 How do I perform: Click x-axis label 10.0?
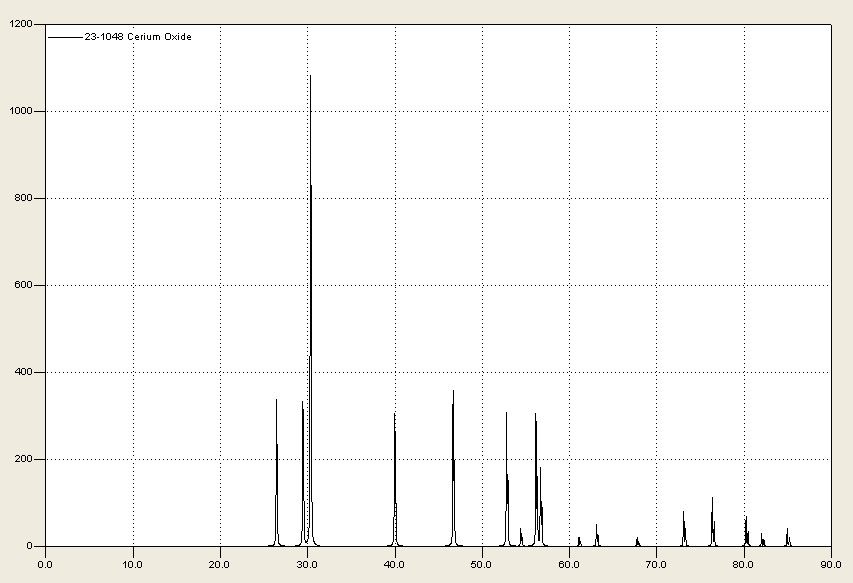click(x=132, y=565)
